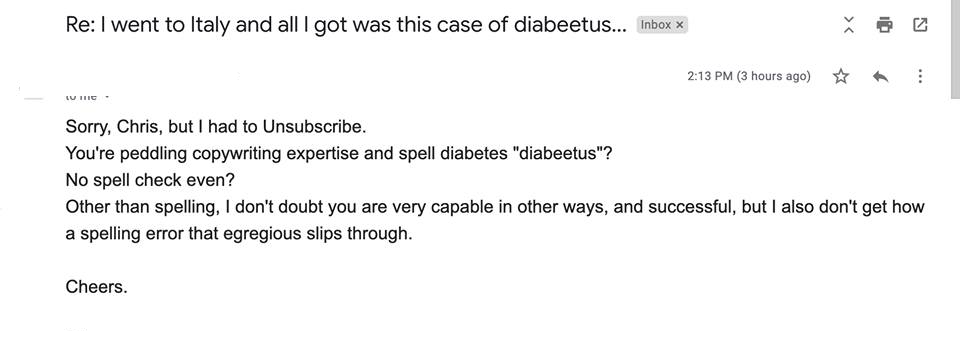Open the email in a new window
Viewport: 960px width, 362px height.
pyautogui.click(x=920, y=25)
